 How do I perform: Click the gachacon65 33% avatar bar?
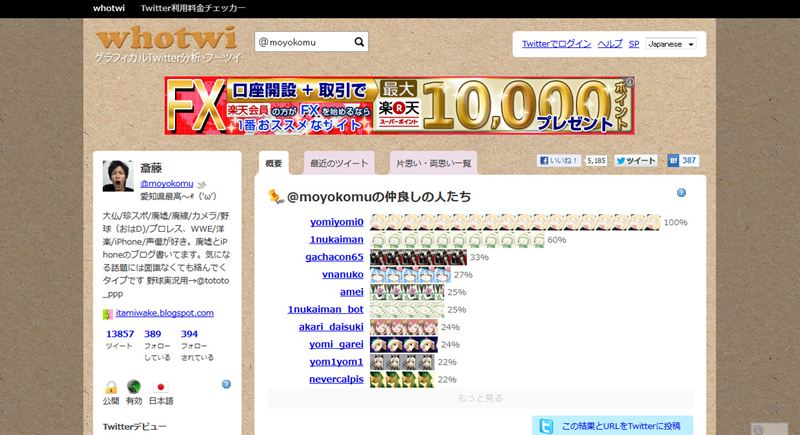[418, 257]
